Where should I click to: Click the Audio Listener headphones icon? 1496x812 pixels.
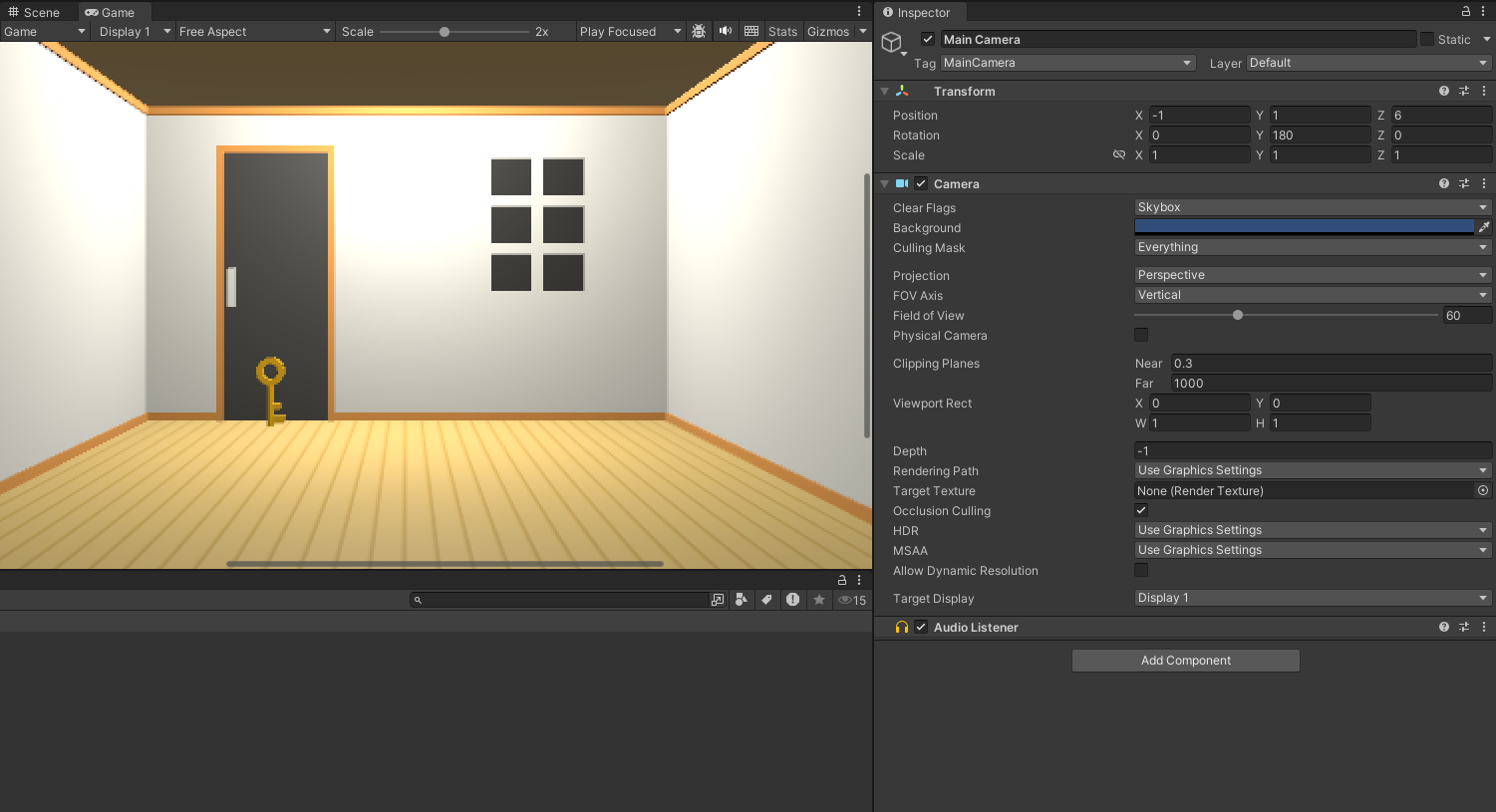tap(901, 627)
